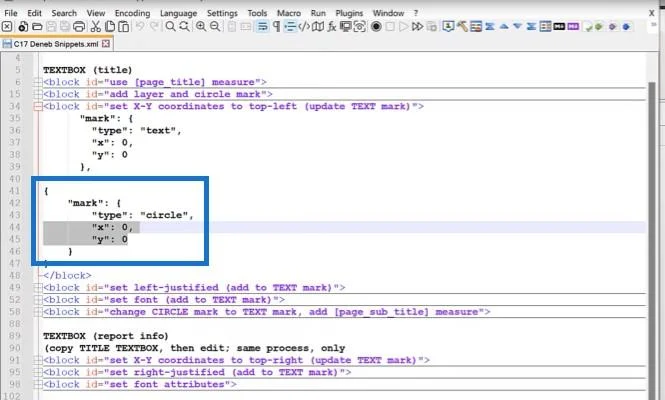
Task: Open the Encoding menu
Action: tap(132, 13)
